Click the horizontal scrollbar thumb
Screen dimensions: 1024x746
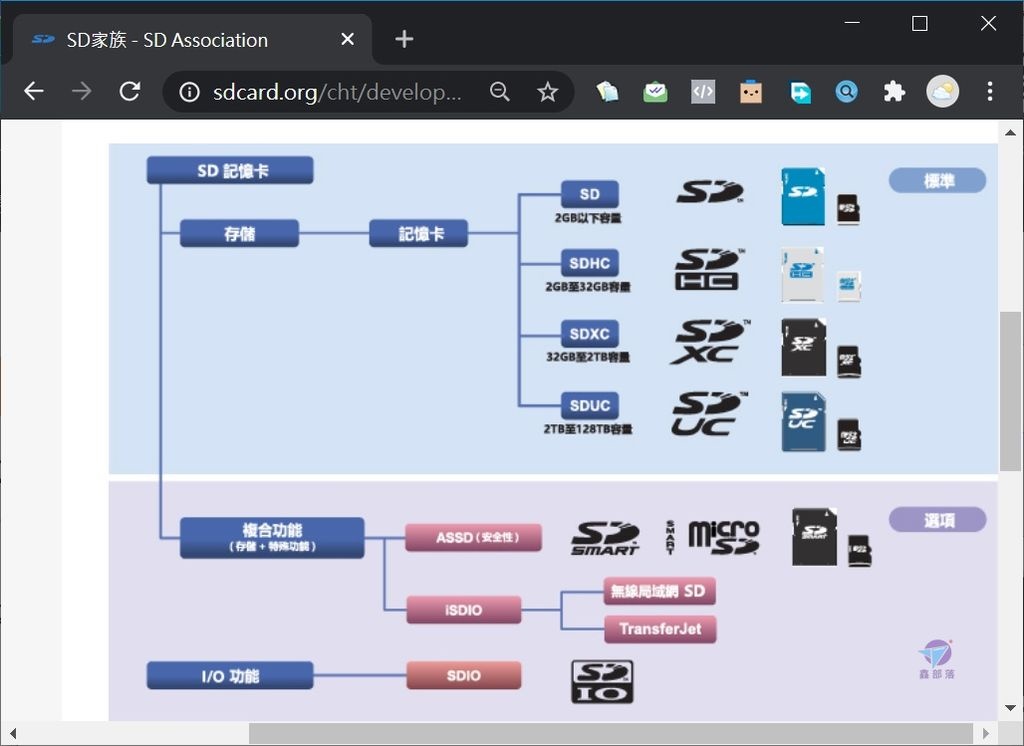611,734
